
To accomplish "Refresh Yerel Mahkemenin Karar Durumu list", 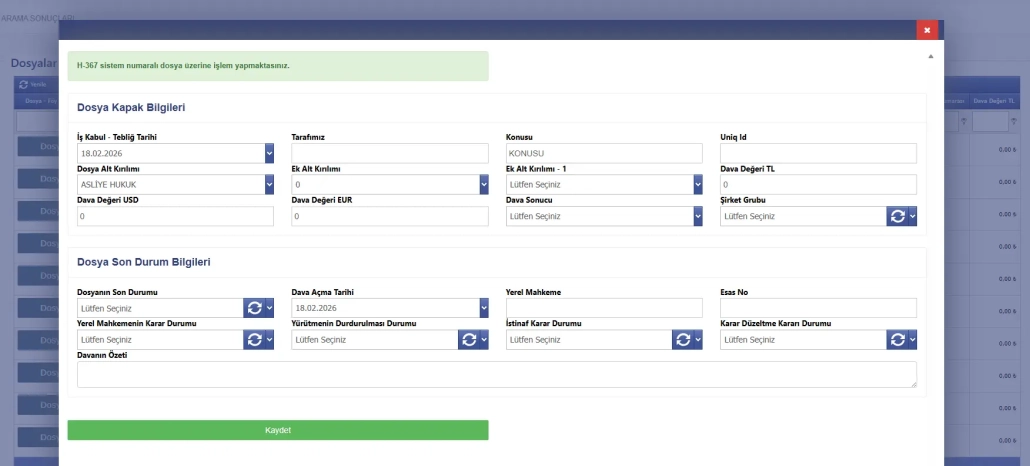I will click(x=254, y=340).
